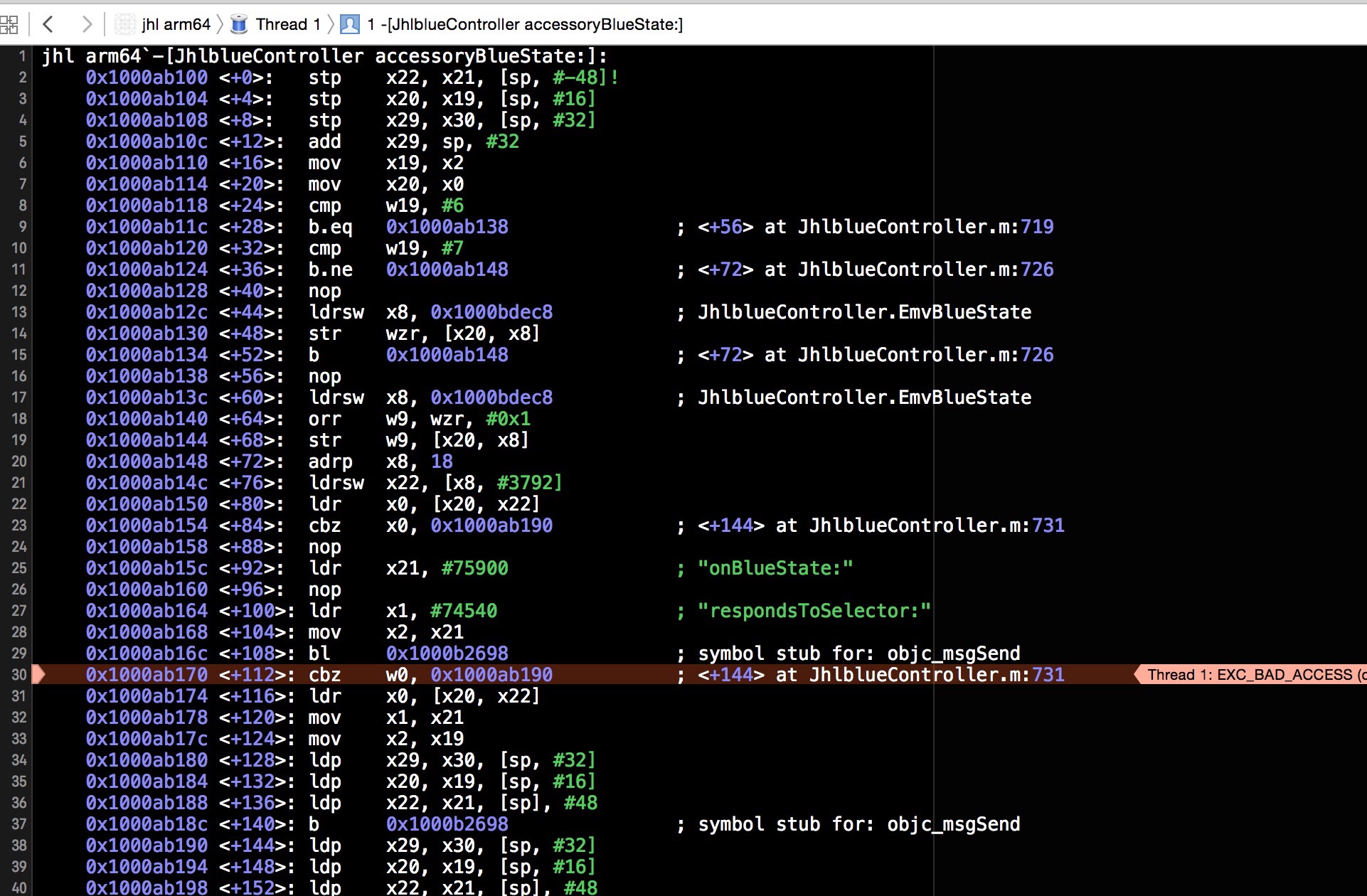Viewport: 1367px width, 896px height.
Task: Click address 0x1000ab138 on line 9
Action: [x=447, y=227]
